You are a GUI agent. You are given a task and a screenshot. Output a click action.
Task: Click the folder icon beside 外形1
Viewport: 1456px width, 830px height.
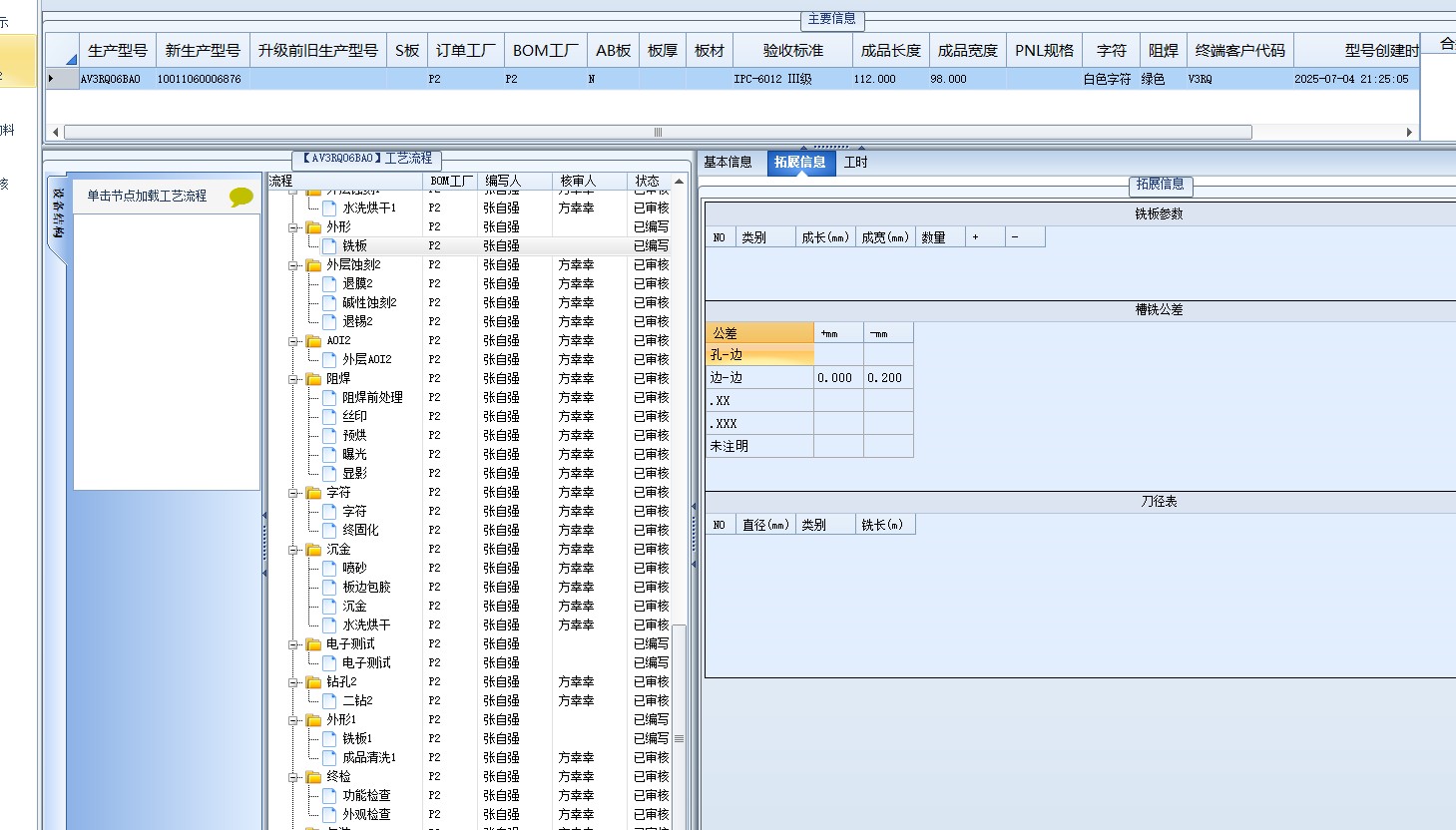point(313,720)
